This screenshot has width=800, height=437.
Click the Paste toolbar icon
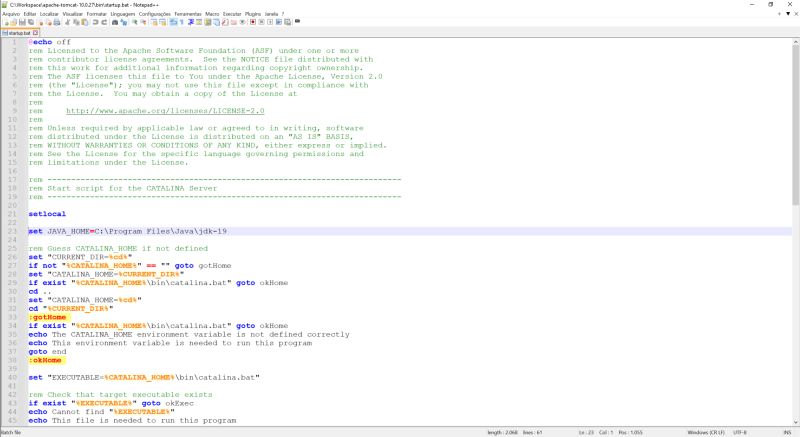(x=85, y=22)
